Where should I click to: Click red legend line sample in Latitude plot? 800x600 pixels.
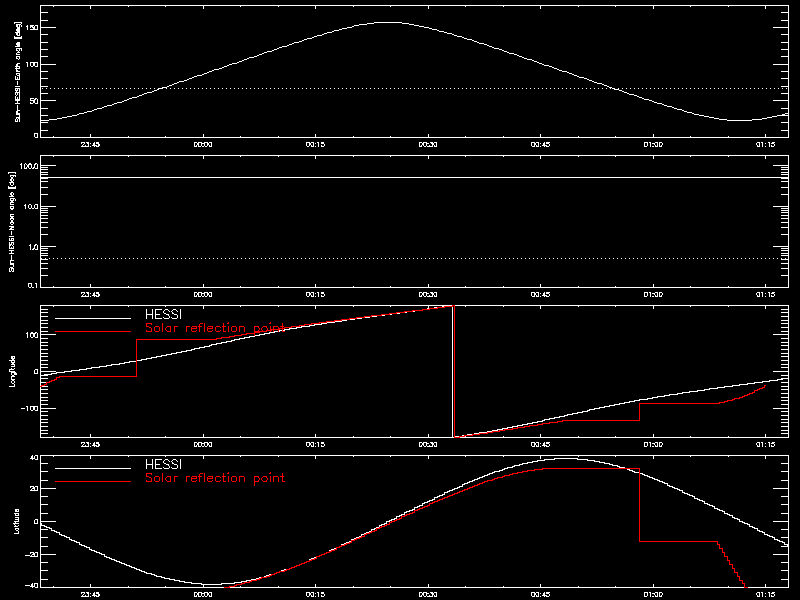[93, 482]
